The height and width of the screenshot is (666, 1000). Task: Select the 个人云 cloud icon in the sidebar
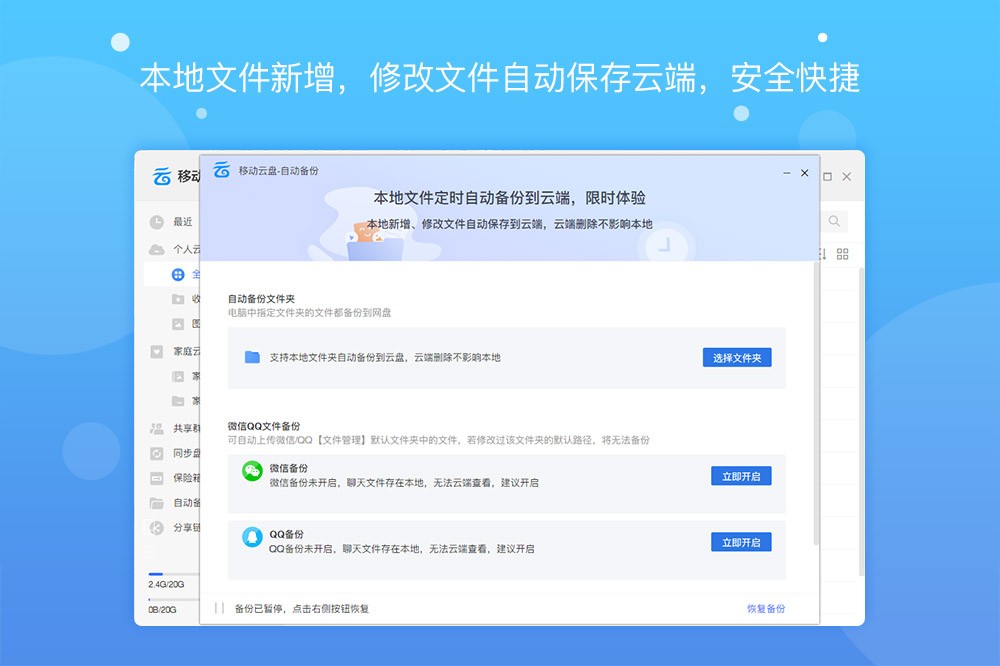(x=157, y=249)
